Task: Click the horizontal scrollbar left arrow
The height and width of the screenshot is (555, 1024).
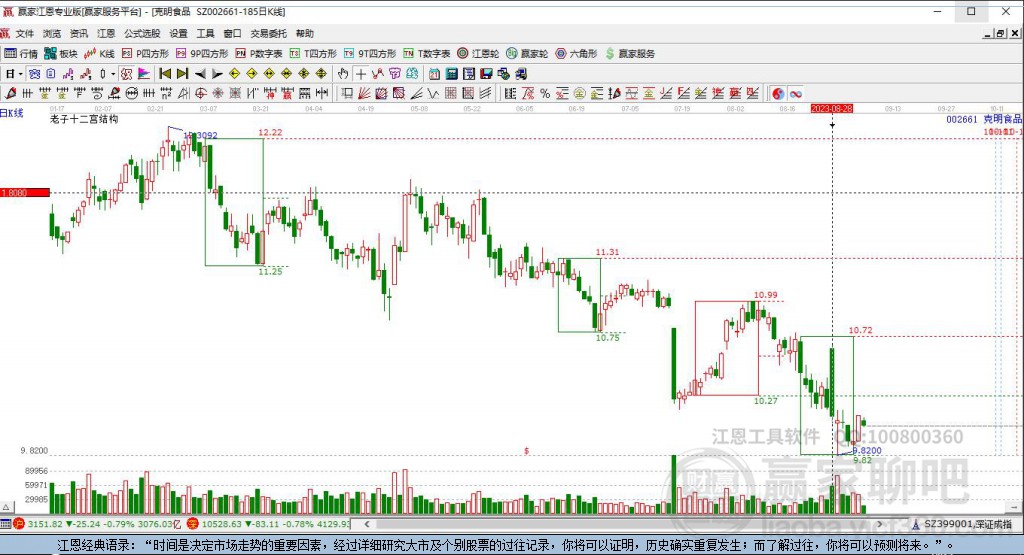Action: pyautogui.click(x=367, y=524)
